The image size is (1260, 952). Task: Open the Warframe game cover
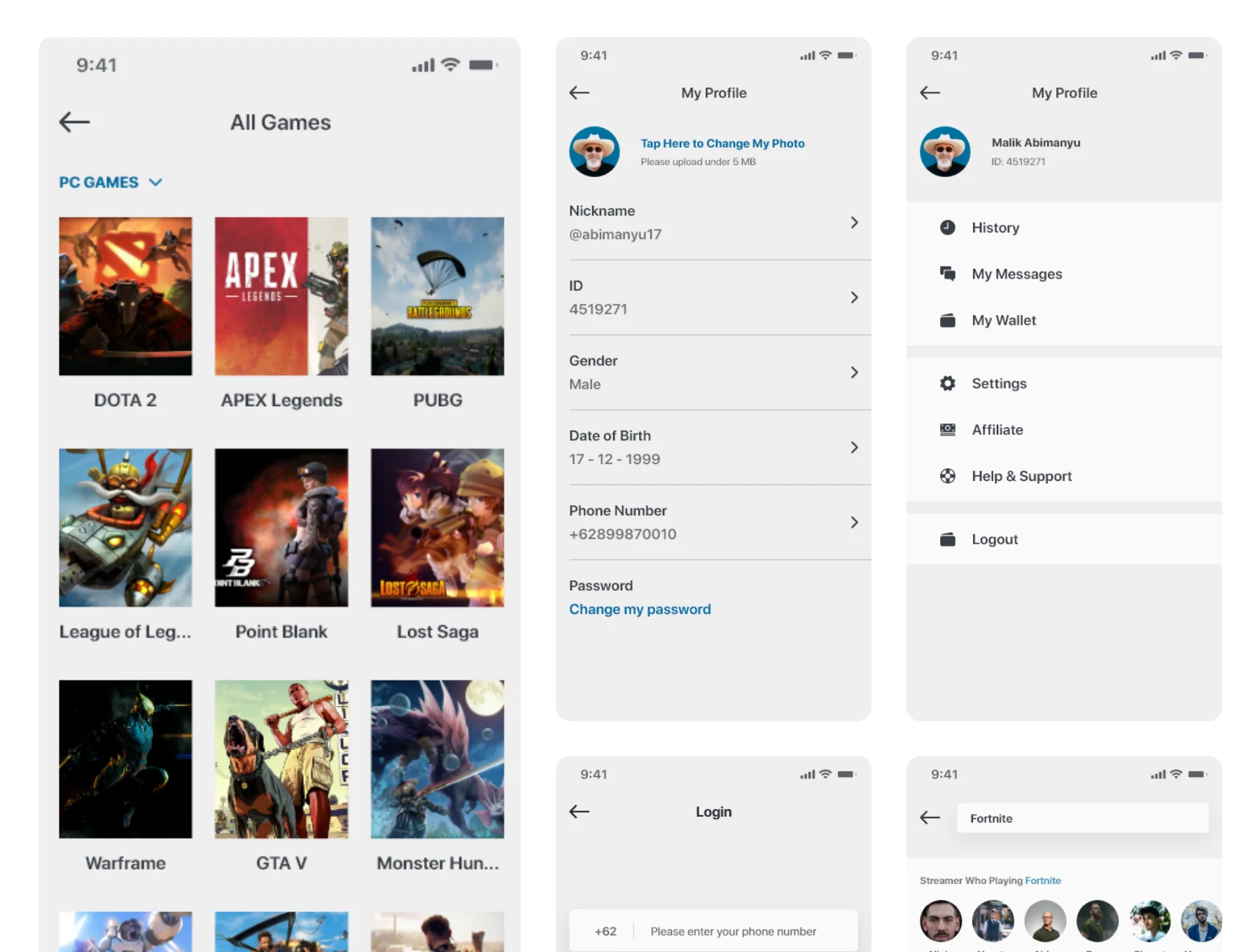125,759
